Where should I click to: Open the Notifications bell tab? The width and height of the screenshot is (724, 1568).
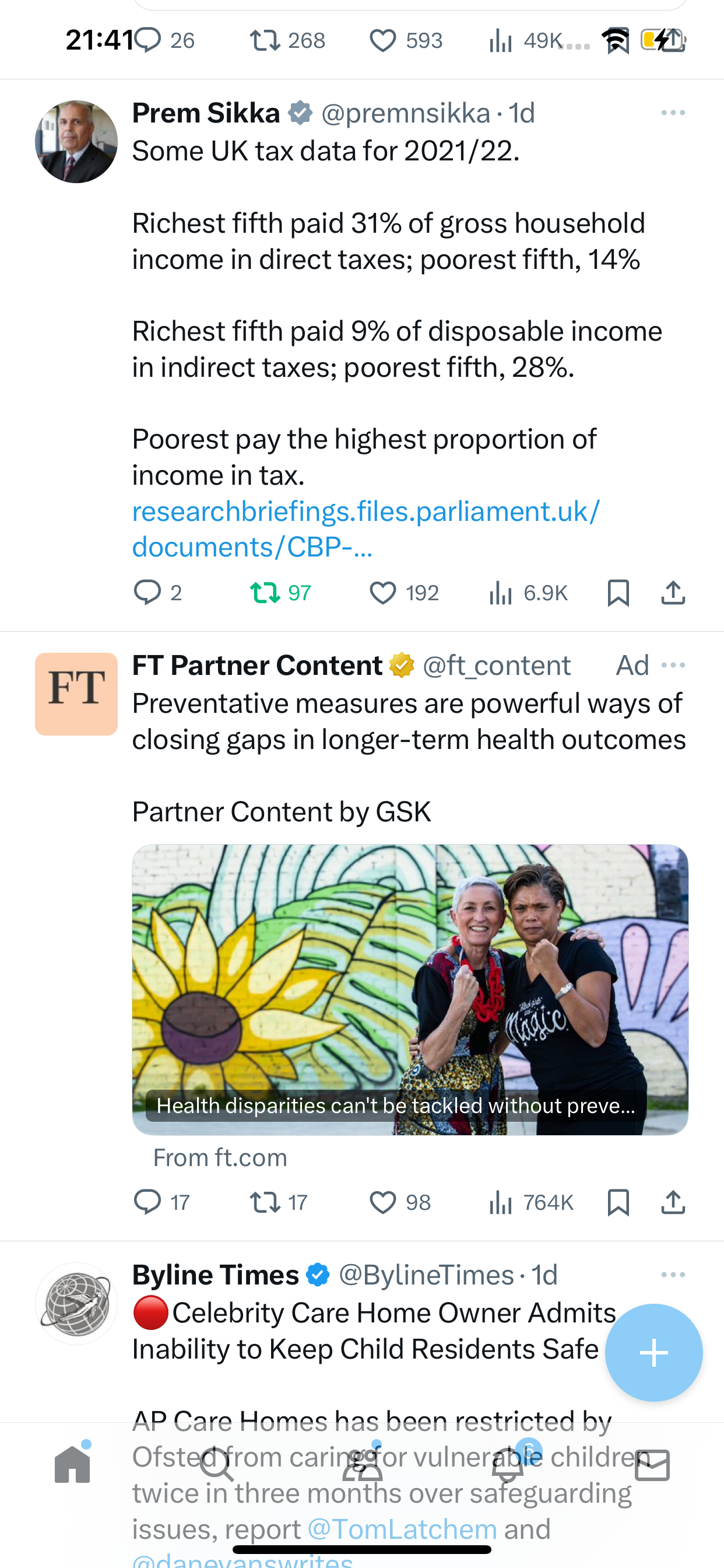pyautogui.click(x=508, y=1465)
